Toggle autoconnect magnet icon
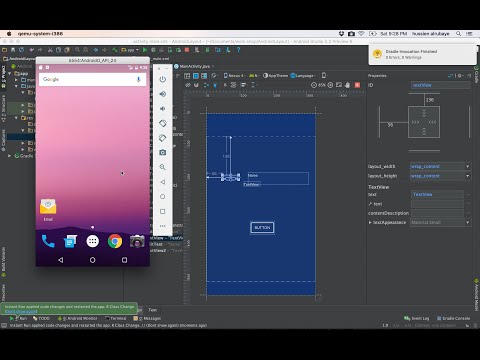 click(196, 85)
